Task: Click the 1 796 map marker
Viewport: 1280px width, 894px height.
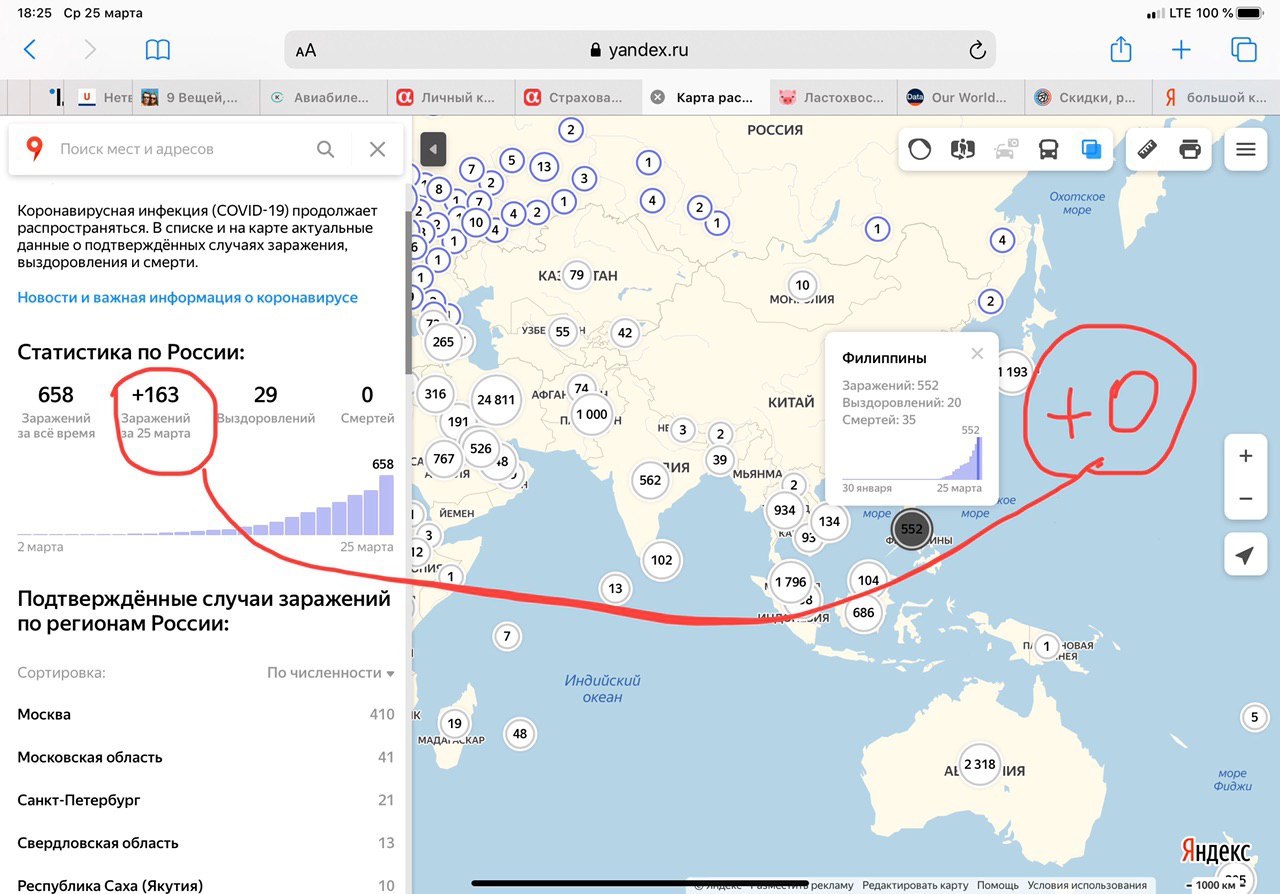Action: pyautogui.click(x=790, y=582)
